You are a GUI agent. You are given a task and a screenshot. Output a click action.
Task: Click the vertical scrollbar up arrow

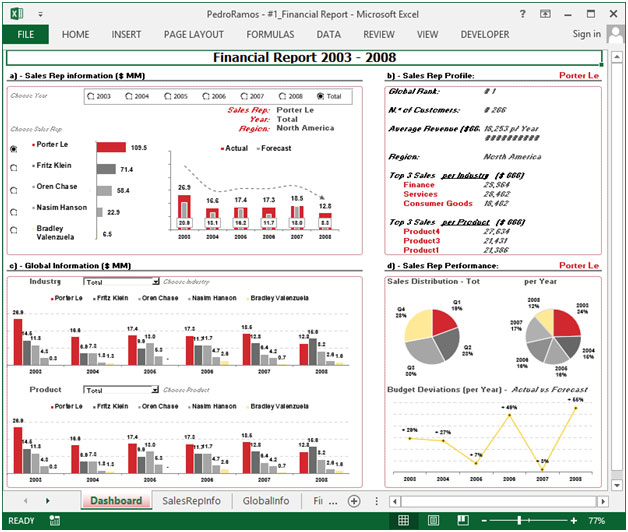pyautogui.click(x=617, y=57)
